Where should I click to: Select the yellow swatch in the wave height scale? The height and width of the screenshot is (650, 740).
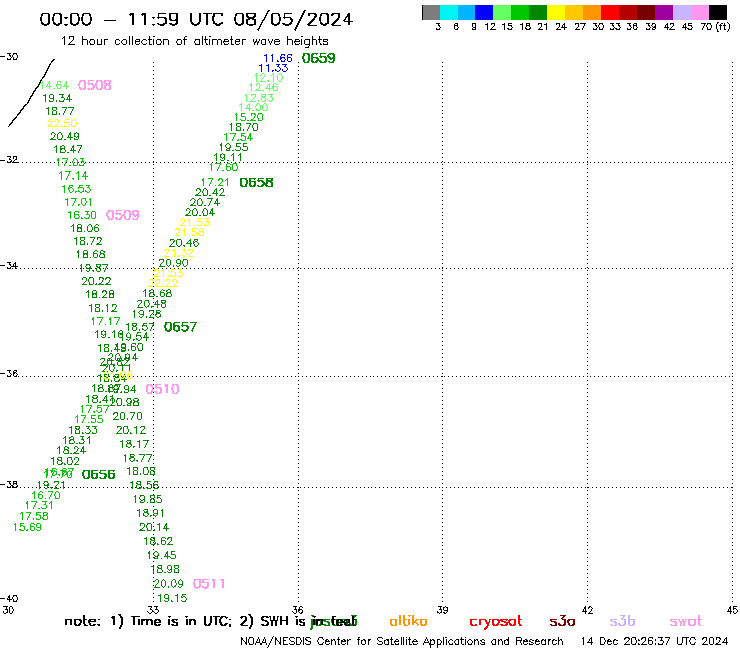(x=556, y=13)
